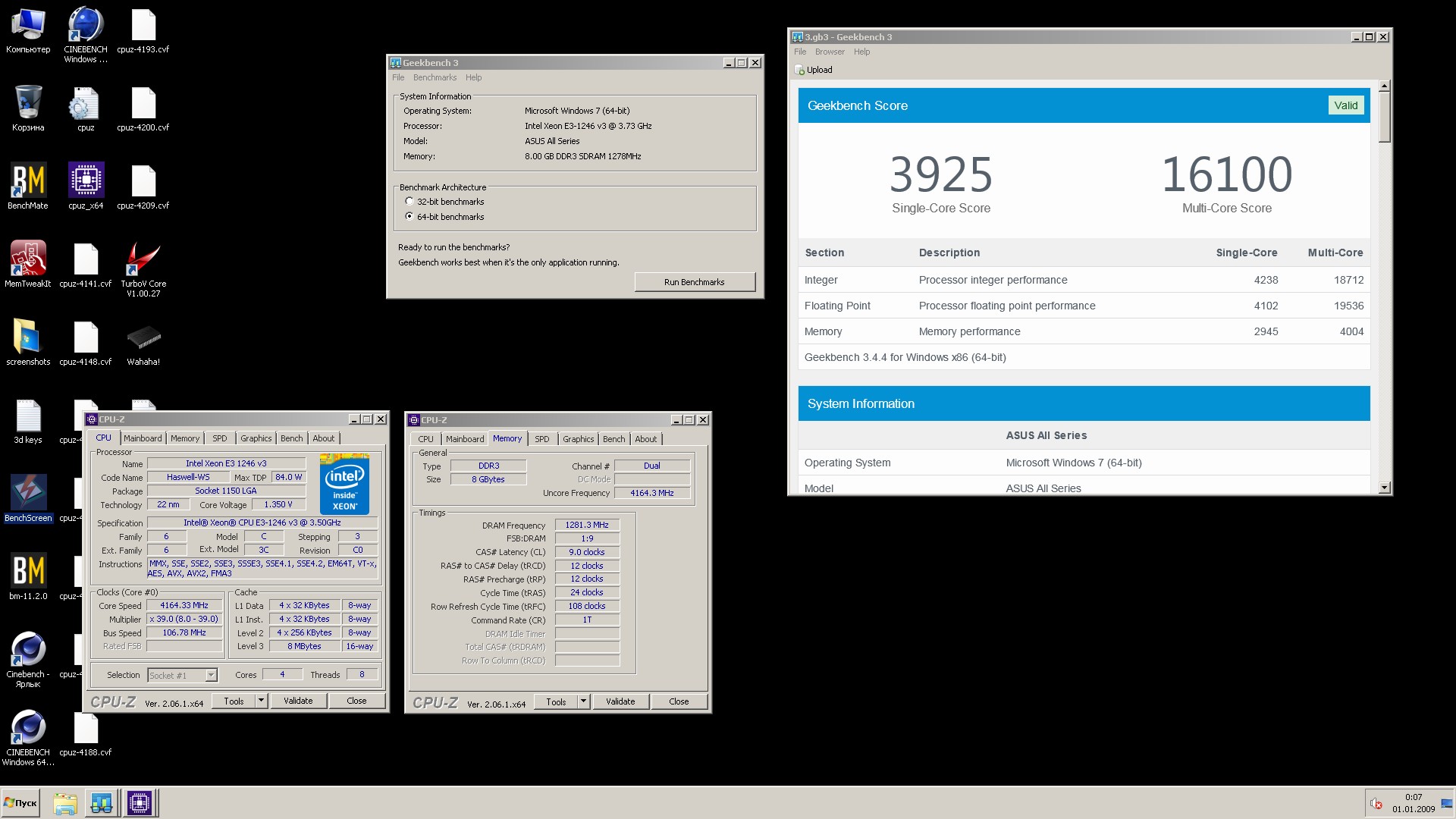This screenshot has width=1456, height=819.
Task: Open Help menu in Geekbench 3 window
Action: pos(473,77)
